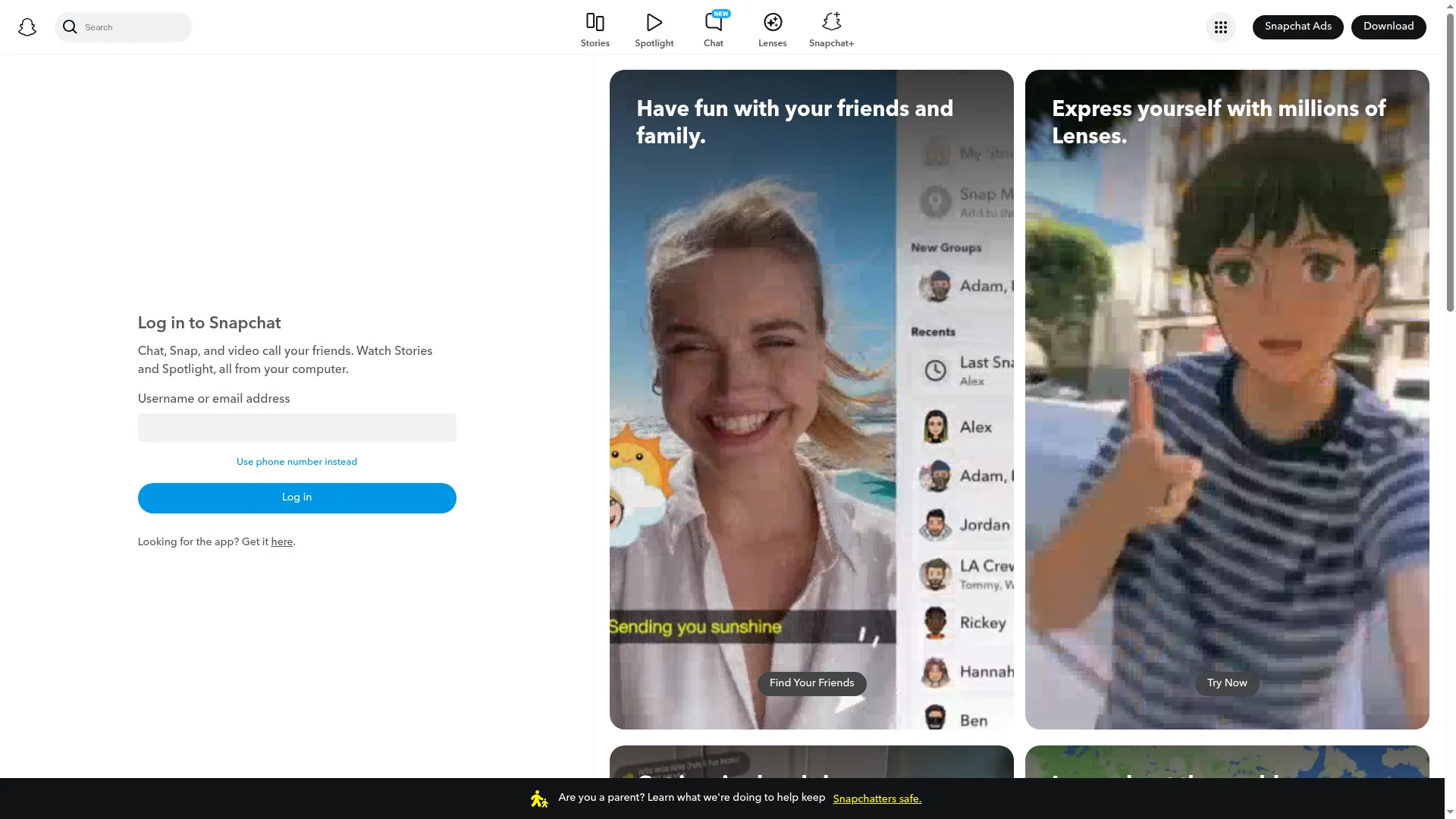Click the parent safety pedestrian icon
This screenshot has width=1456, height=819.
(539, 799)
